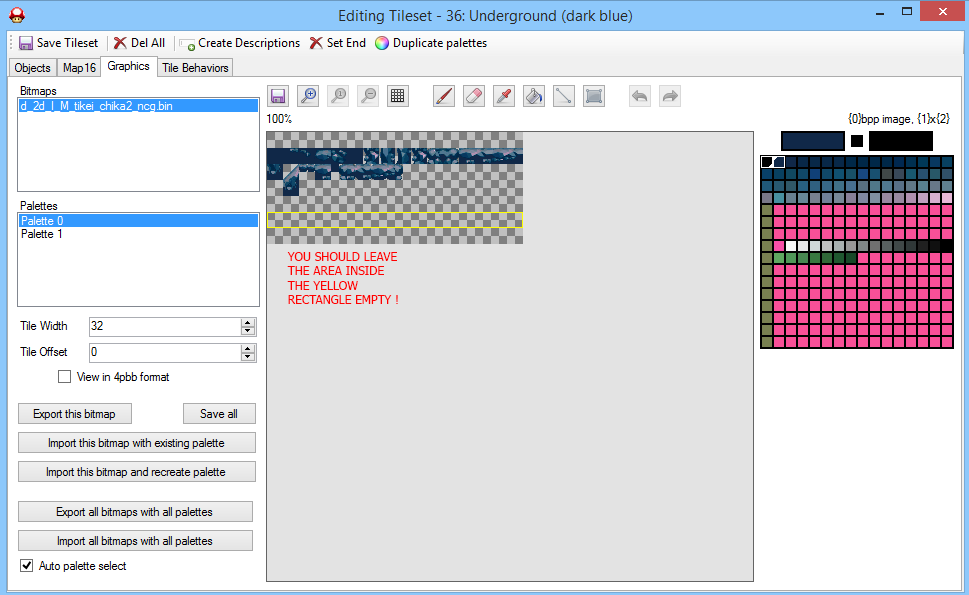This screenshot has height=595, width=969.
Task: Pick the bright green palette swatch
Action: 779,258
